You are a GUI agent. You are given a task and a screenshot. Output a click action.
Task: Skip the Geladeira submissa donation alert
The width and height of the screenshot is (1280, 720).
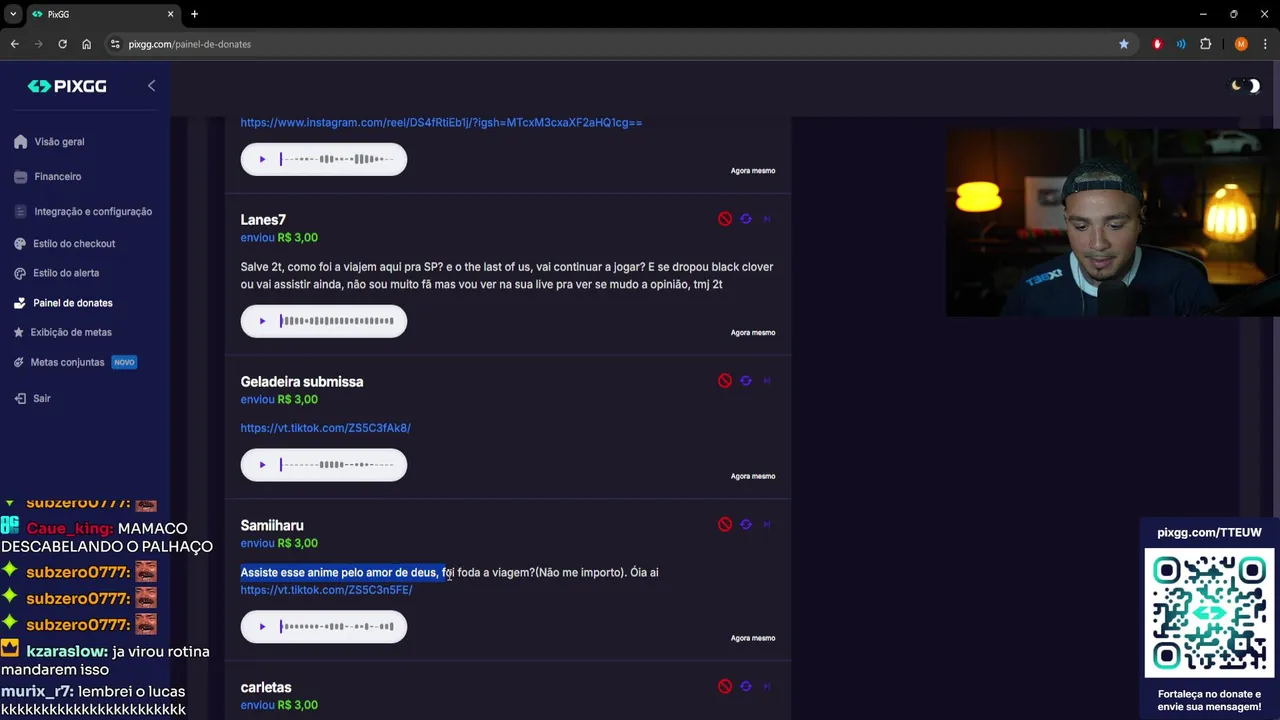[767, 381]
